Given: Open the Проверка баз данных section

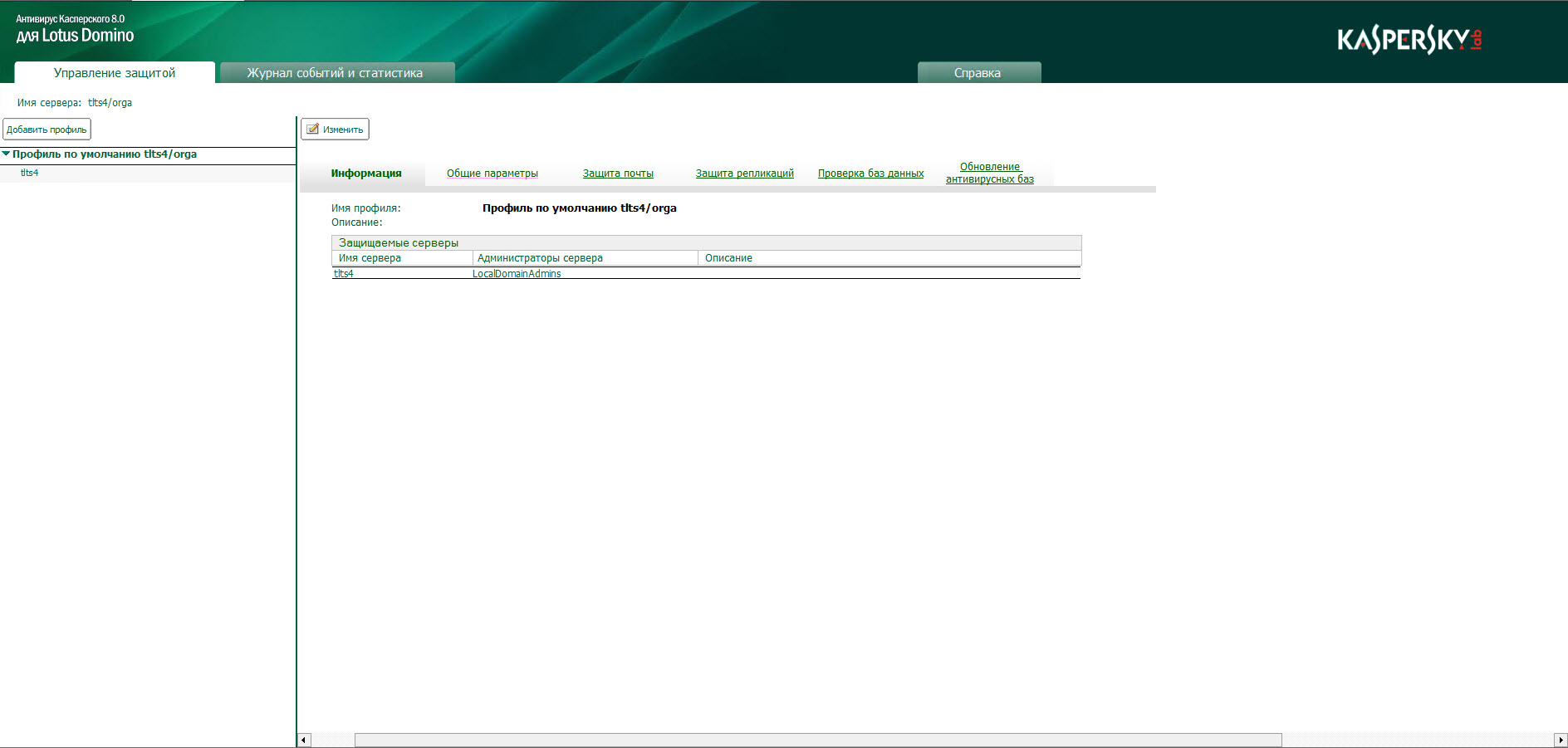Looking at the screenshot, I should [870, 174].
